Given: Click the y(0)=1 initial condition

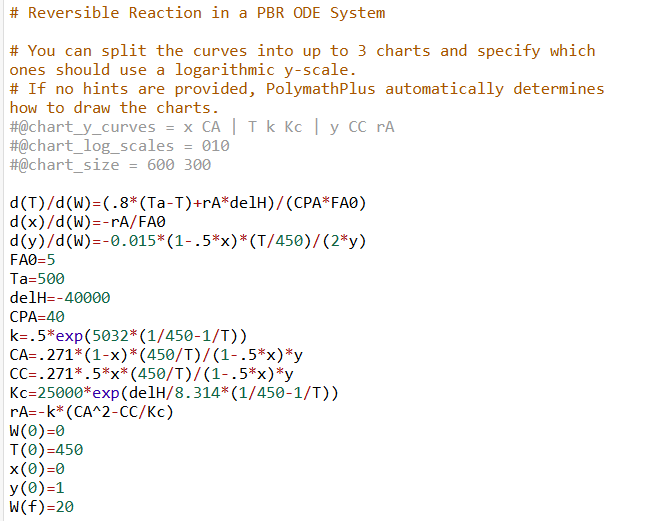Looking at the screenshot, I should point(37,488).
